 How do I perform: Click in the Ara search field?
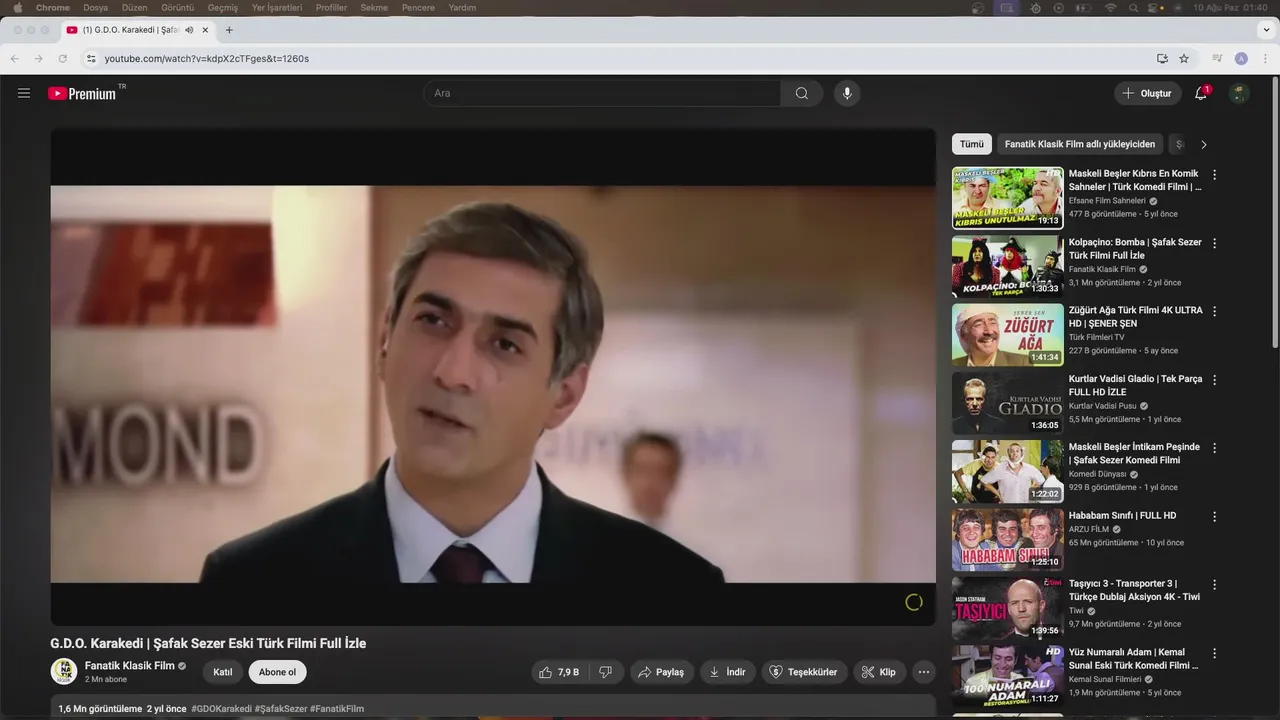click(x=602, y=93)
